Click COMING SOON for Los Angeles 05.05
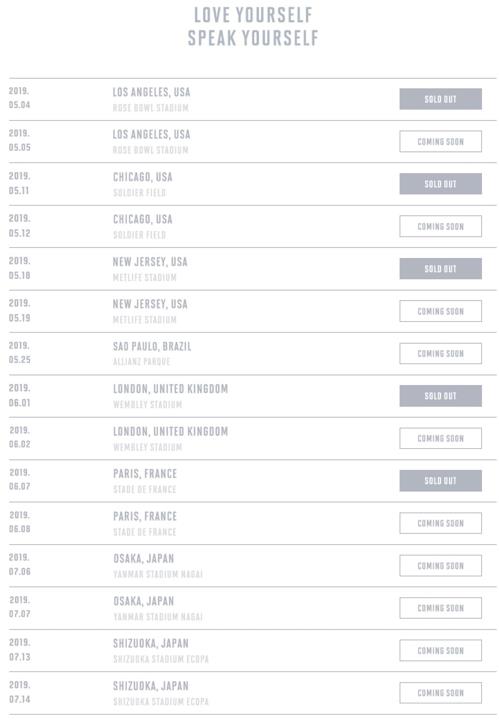The image size is (499, 724). (x=440, y=142)
